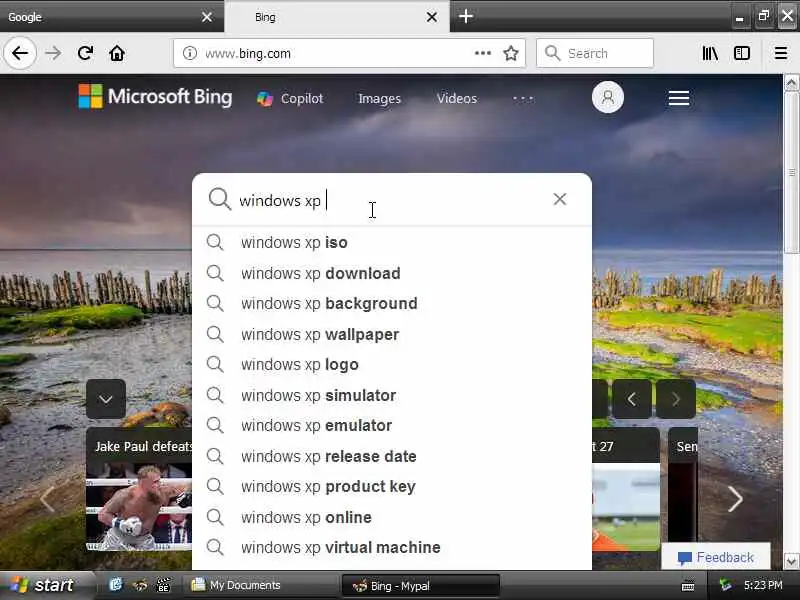The height and width of the screenshot is (600, 800).
Task: Click the browser forward arrow
Action: point(53,53)
